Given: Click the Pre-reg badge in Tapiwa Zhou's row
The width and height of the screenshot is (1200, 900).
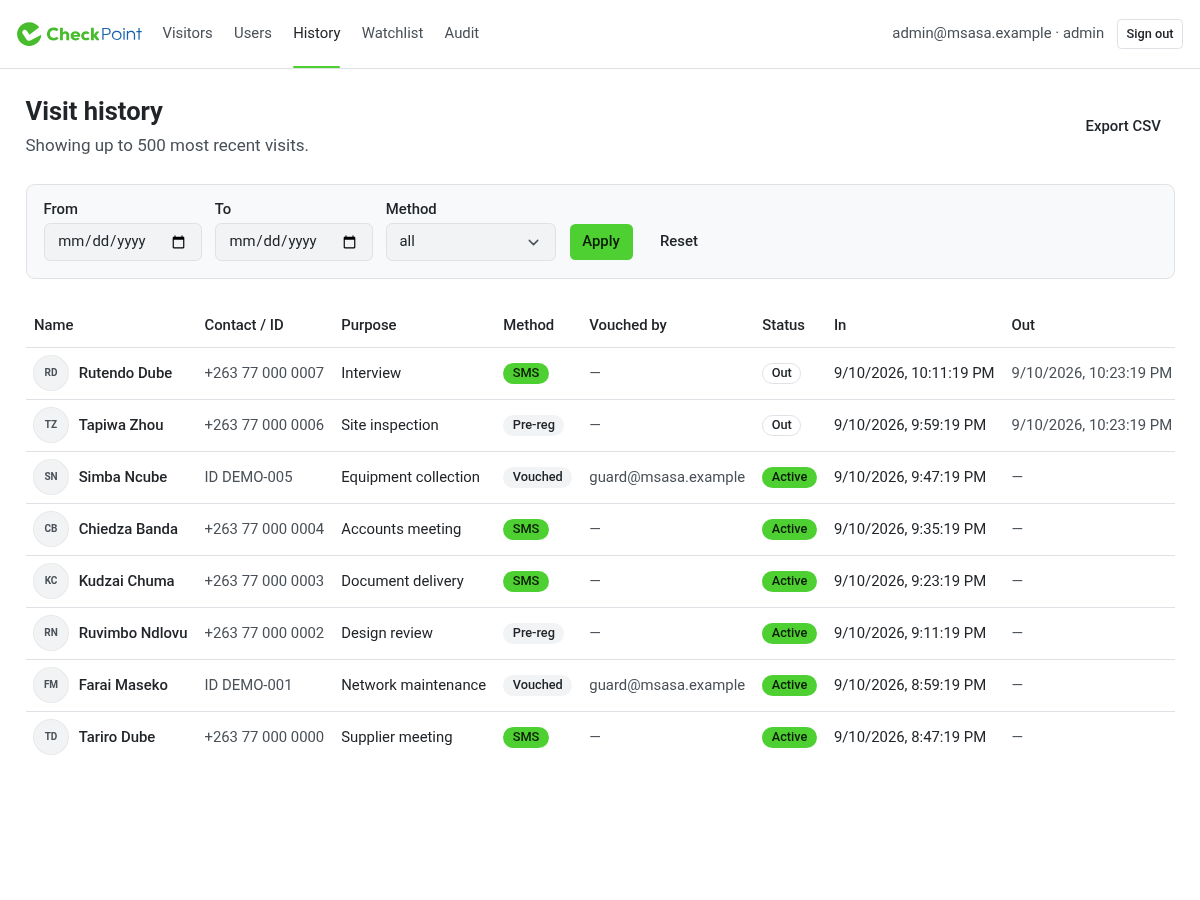Looking at the screenshot, I should click(x=533, y=425).
